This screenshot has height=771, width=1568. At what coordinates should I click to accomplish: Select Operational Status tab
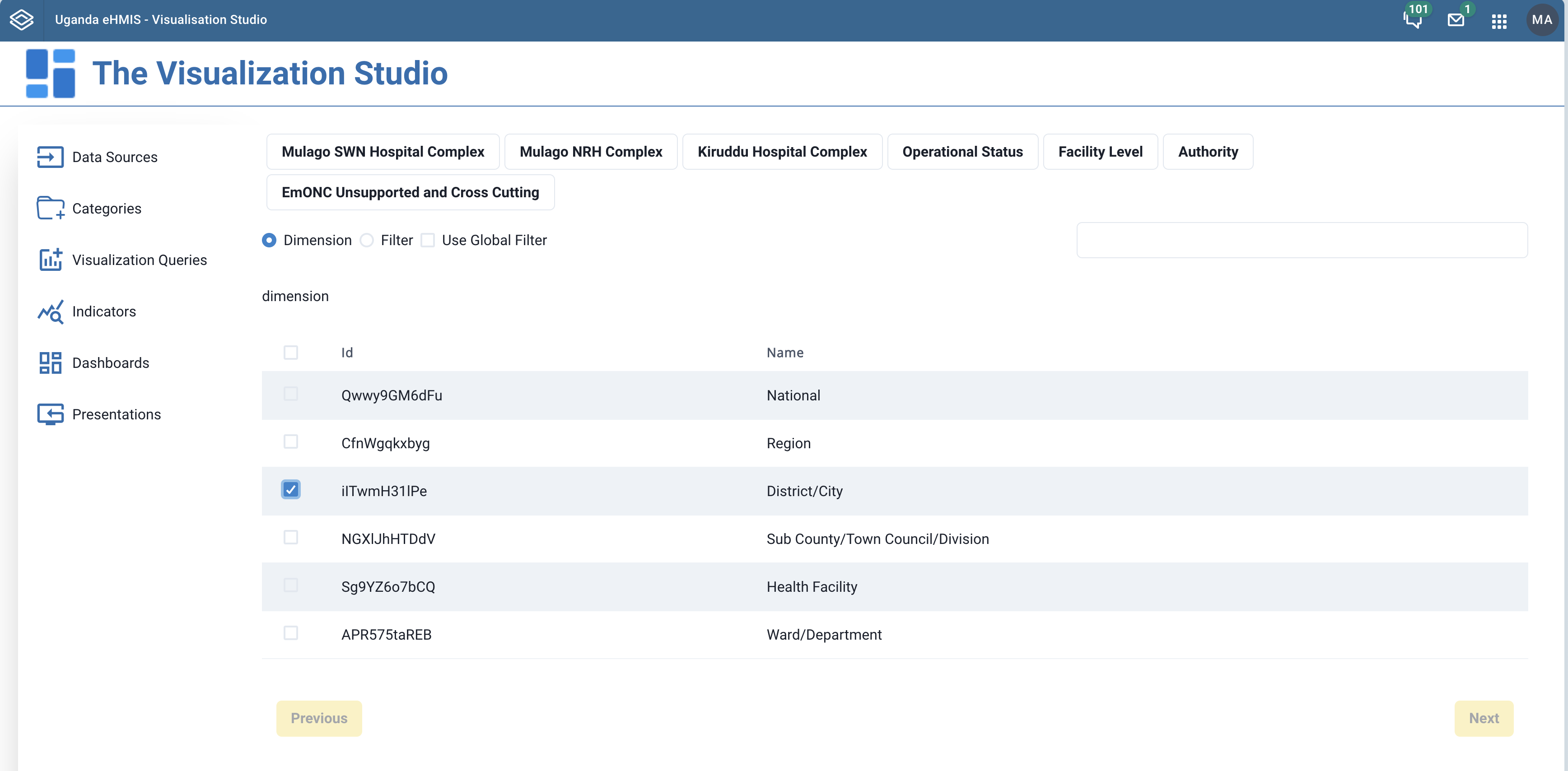(962, 152)
